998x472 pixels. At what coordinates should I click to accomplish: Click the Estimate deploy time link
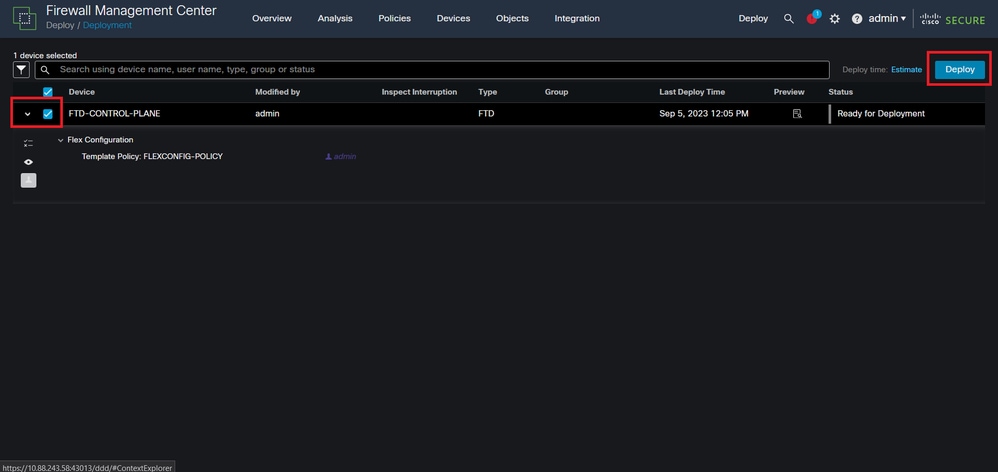click(x=906, y=70)
